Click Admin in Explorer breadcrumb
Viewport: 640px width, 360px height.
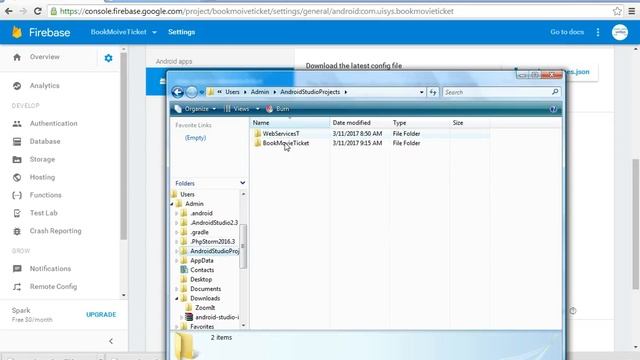tap(260, 92)
